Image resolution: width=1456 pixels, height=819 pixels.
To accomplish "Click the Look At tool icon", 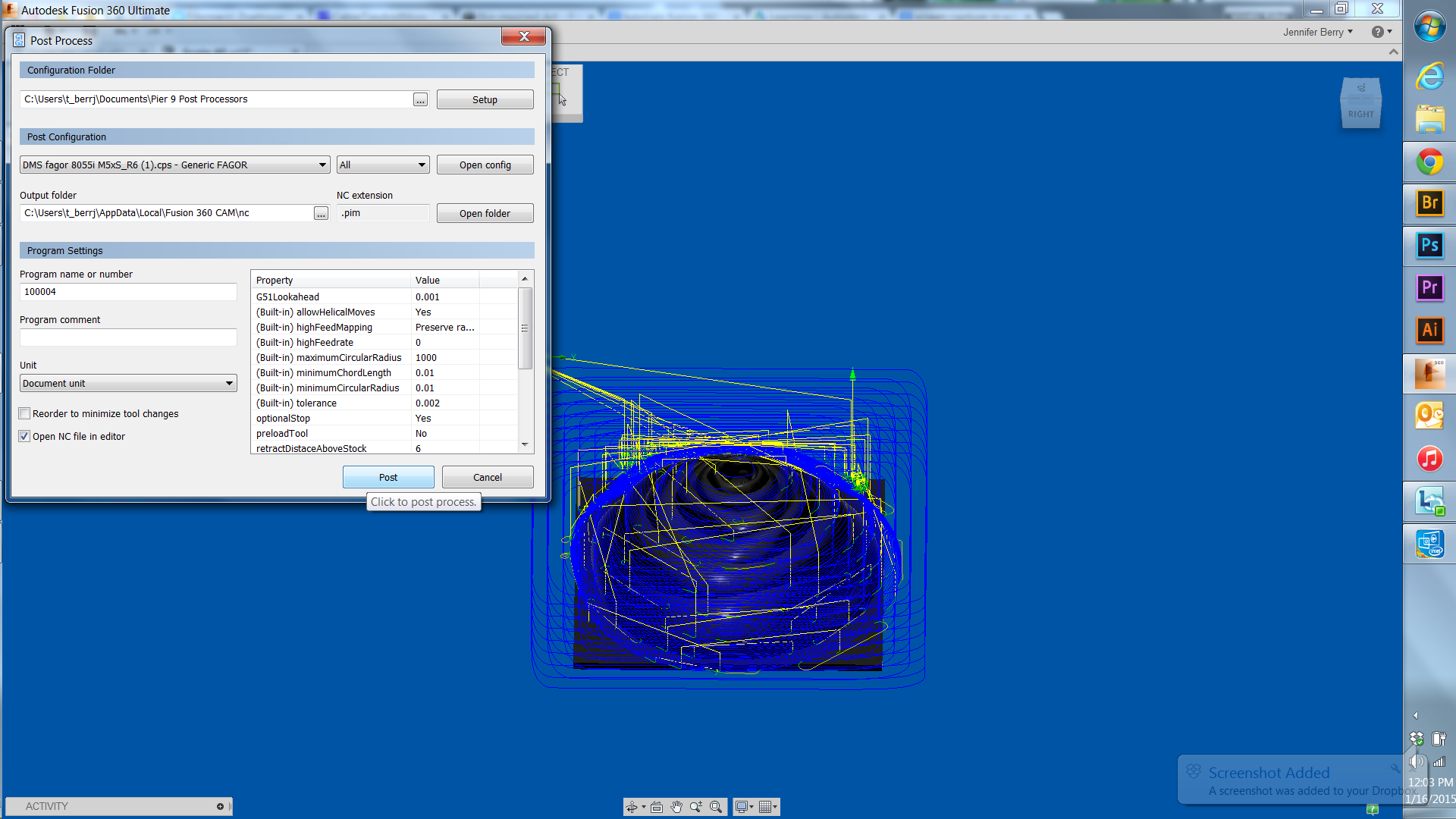I will (657, 807).
